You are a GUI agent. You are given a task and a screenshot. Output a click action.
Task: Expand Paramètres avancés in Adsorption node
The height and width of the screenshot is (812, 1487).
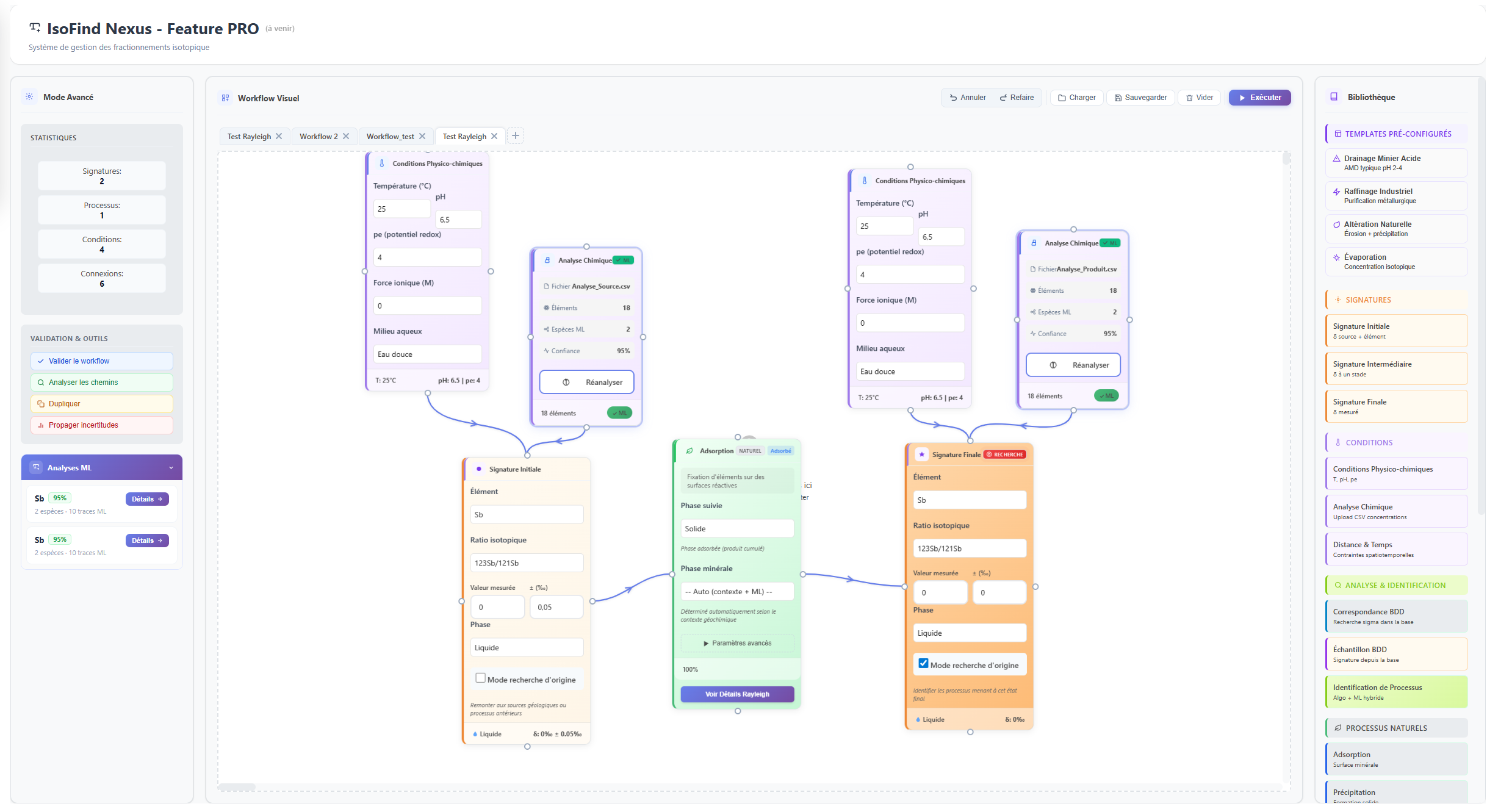[737, 643]
